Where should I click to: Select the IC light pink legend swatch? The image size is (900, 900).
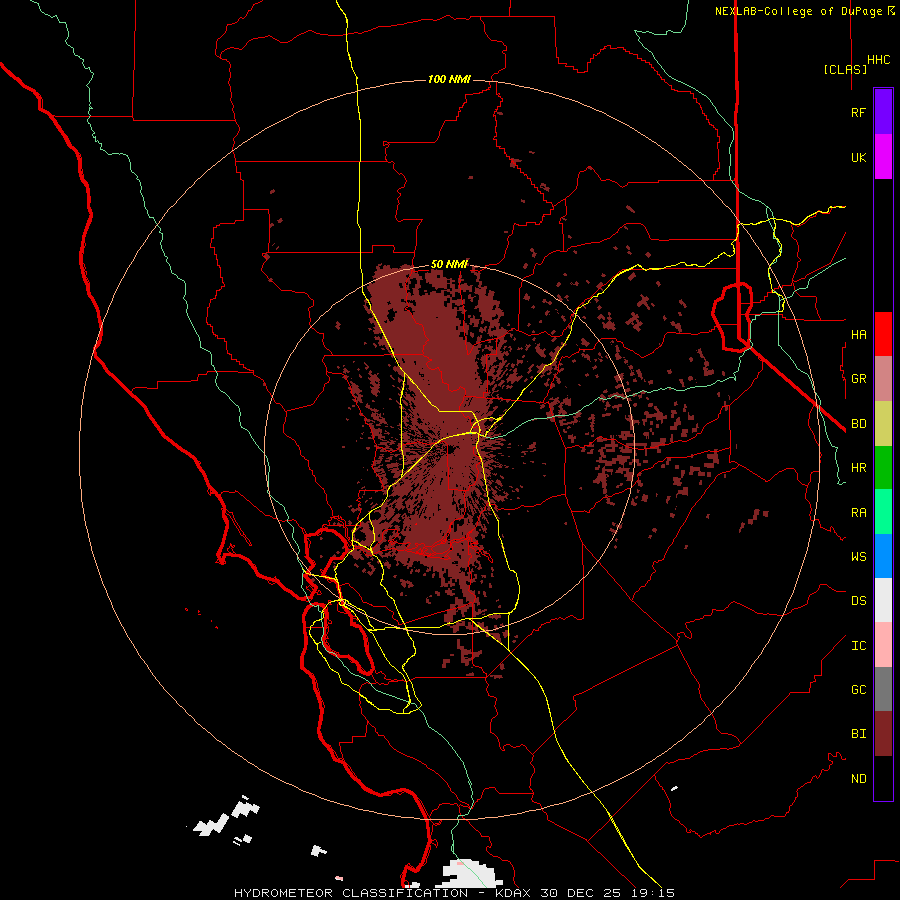883,645
